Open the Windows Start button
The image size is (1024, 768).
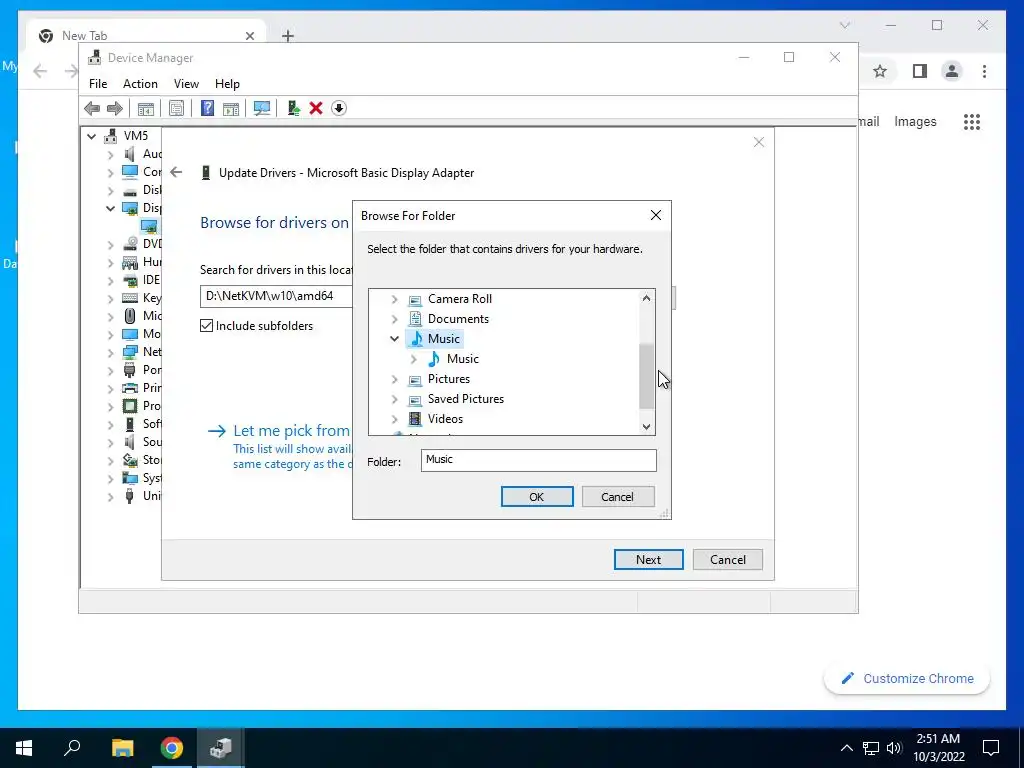click(24, 748)
